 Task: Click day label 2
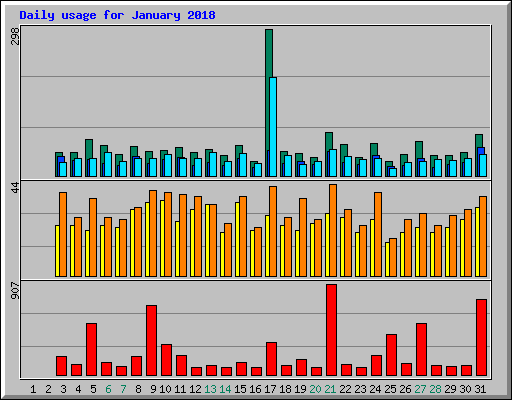click(48, 389)
